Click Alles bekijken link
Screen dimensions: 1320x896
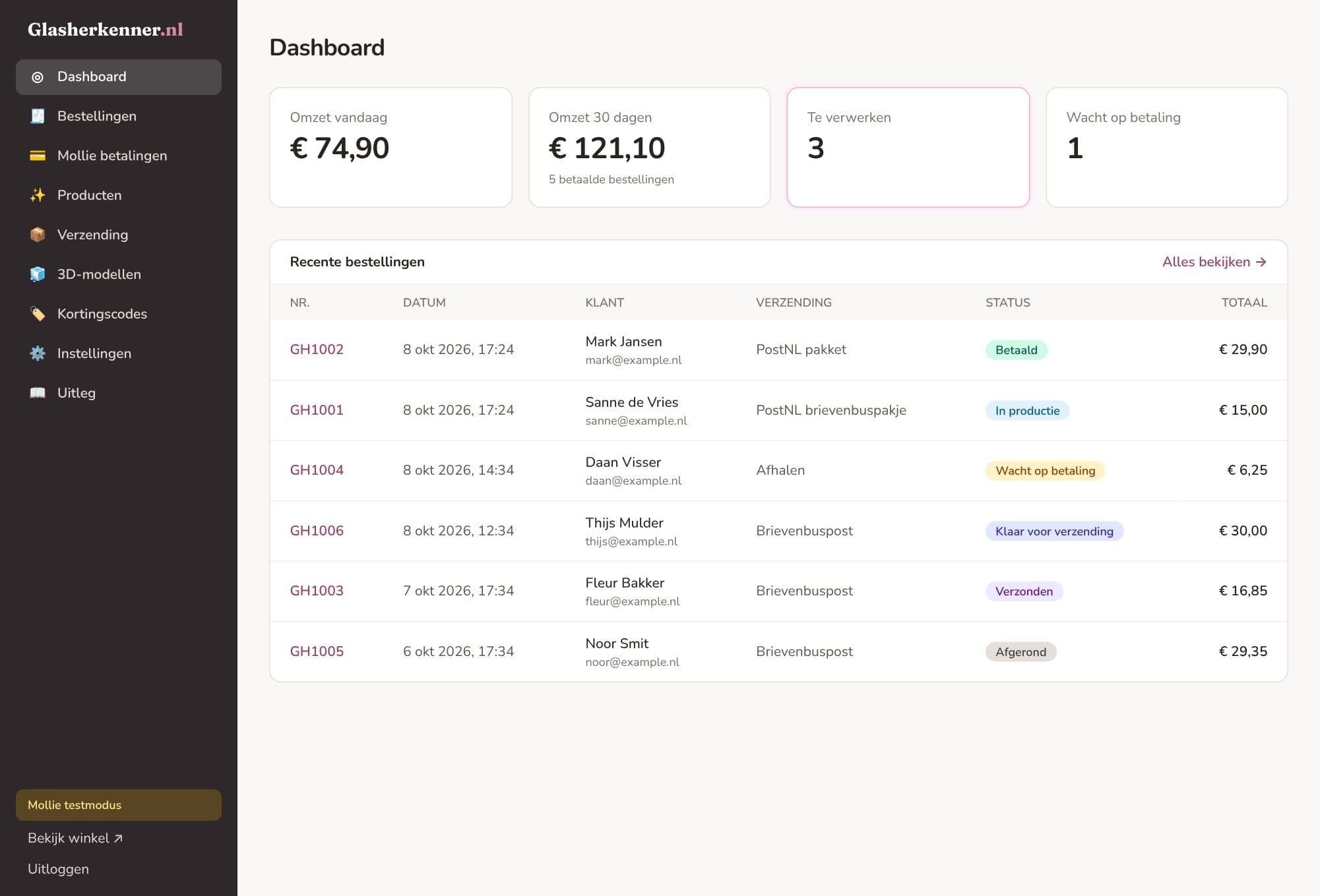(1214, 262)
